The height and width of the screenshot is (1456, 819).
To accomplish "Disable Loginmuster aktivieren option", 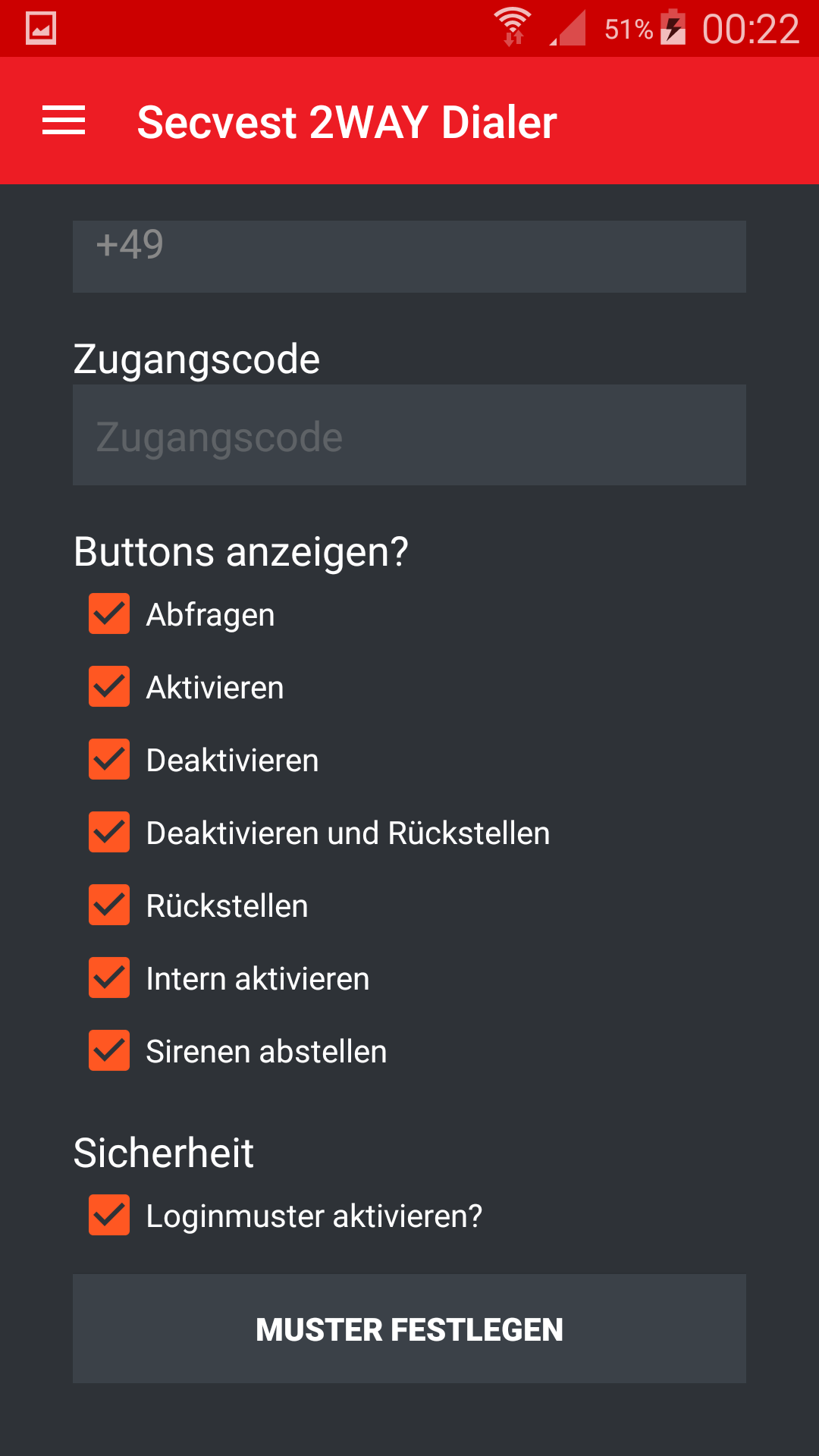I will click(109, 1215).
